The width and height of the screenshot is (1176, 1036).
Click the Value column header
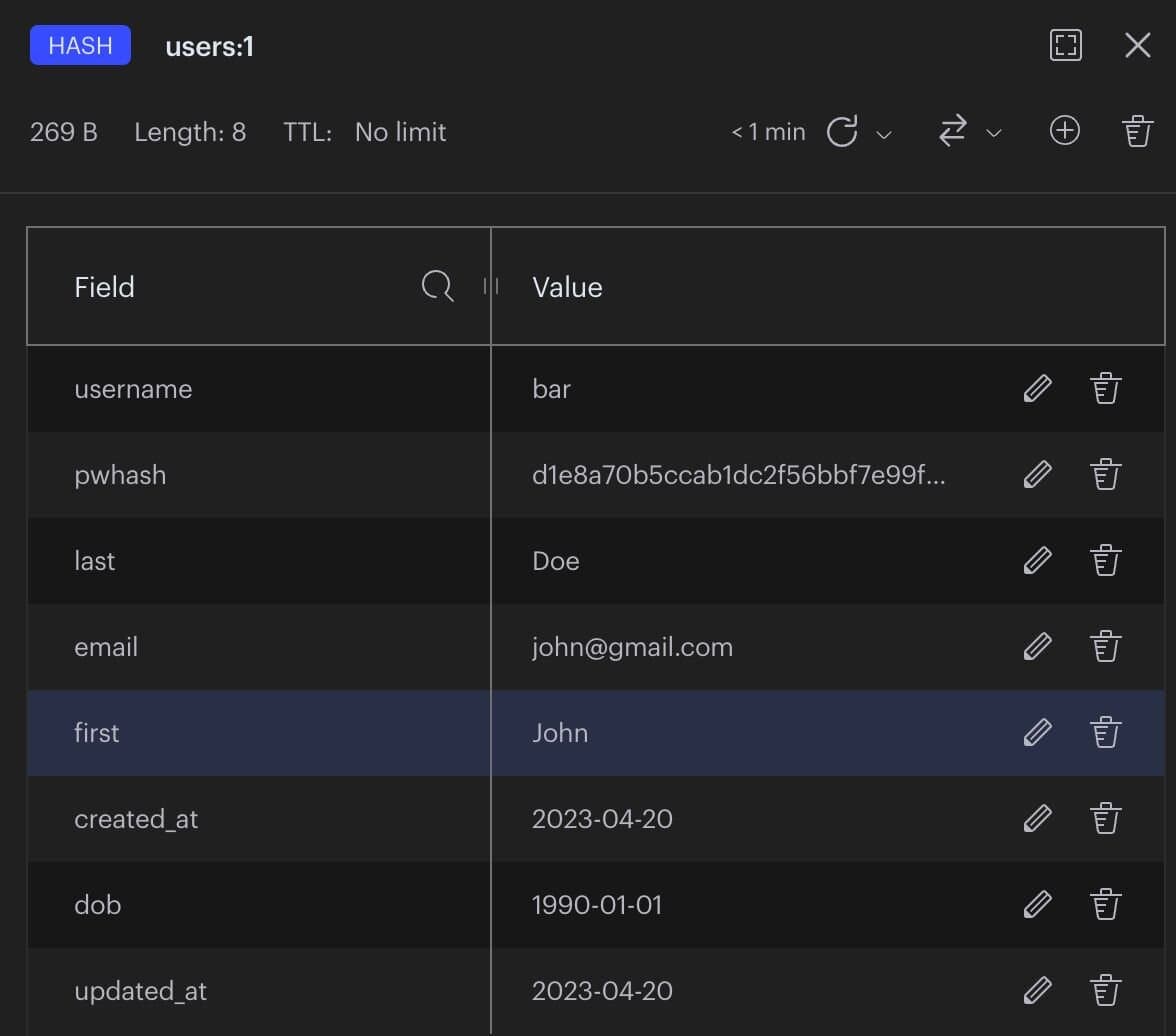coord(567,287)
